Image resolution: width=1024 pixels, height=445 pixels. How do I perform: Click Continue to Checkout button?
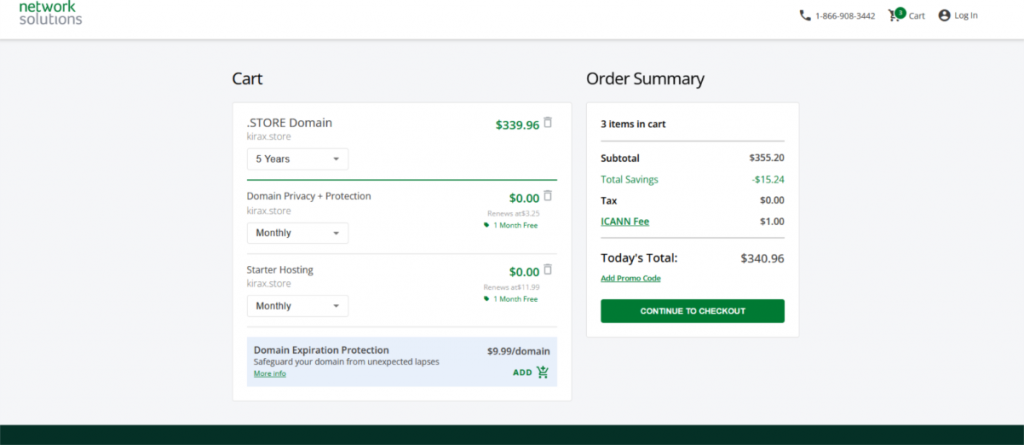[x=692, y=311]
